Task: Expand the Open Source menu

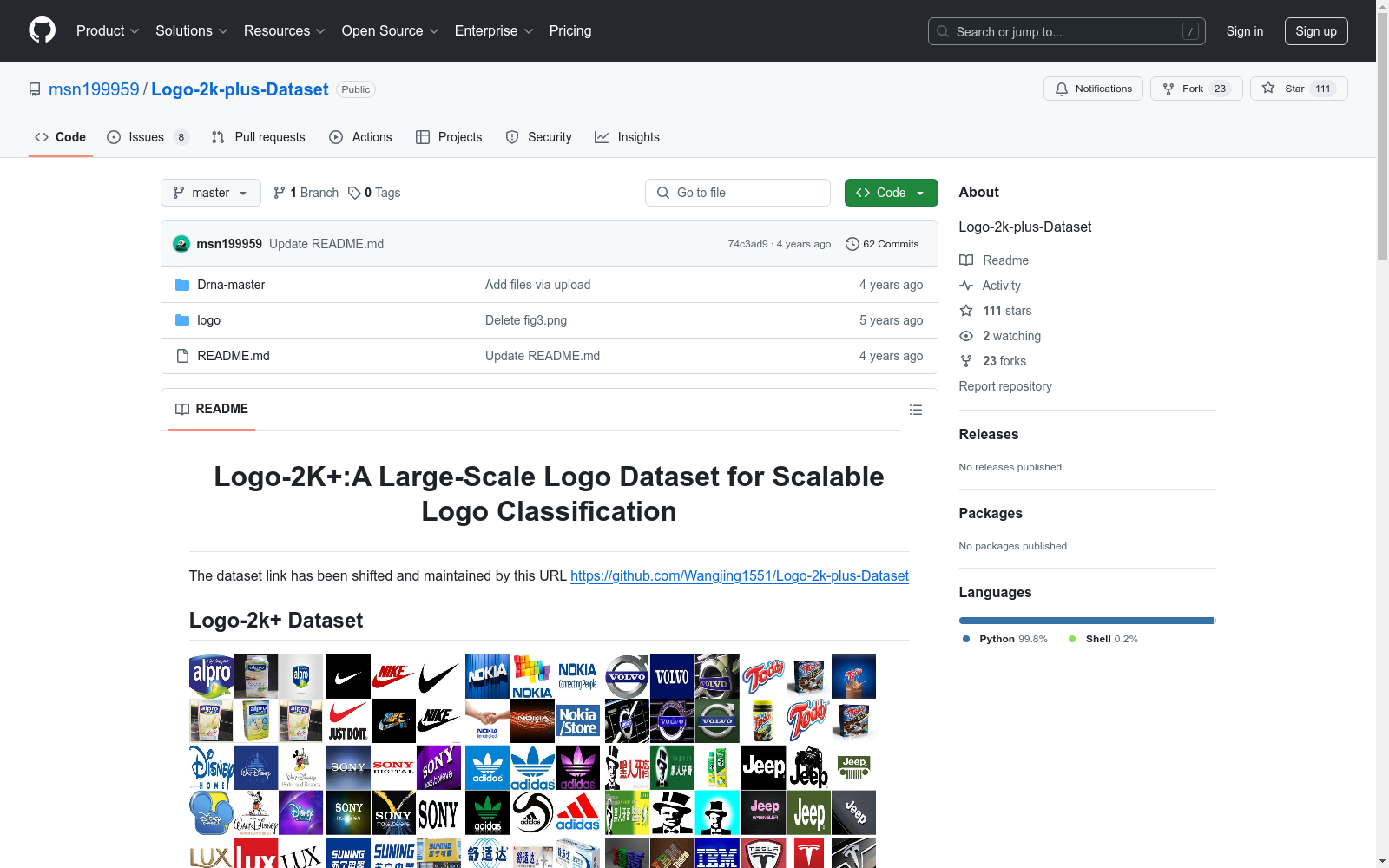Action: pyautogui.click(x=391, y=31)
